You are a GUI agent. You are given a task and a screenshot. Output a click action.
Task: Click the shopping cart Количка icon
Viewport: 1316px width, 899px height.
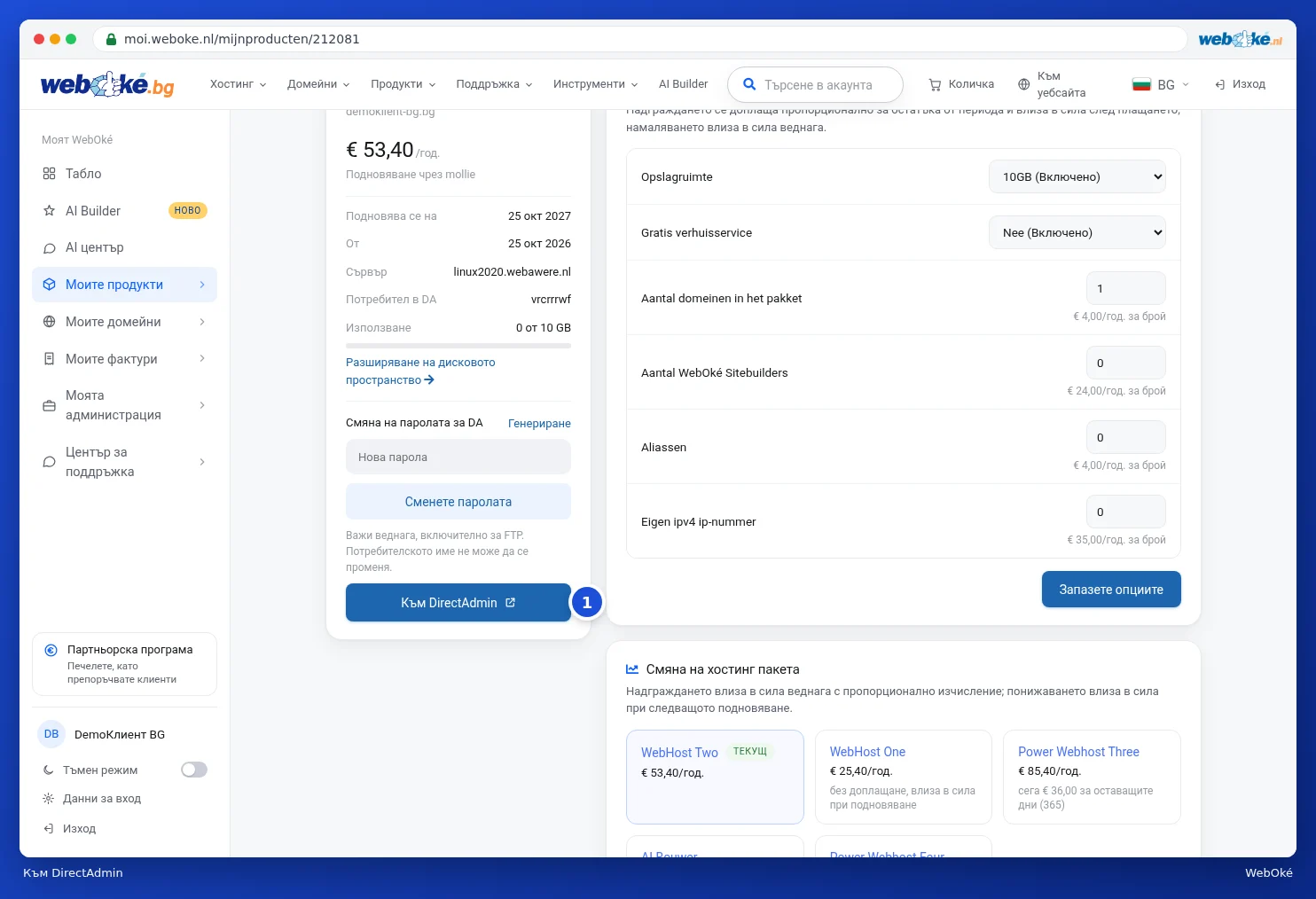pos(935,85)
